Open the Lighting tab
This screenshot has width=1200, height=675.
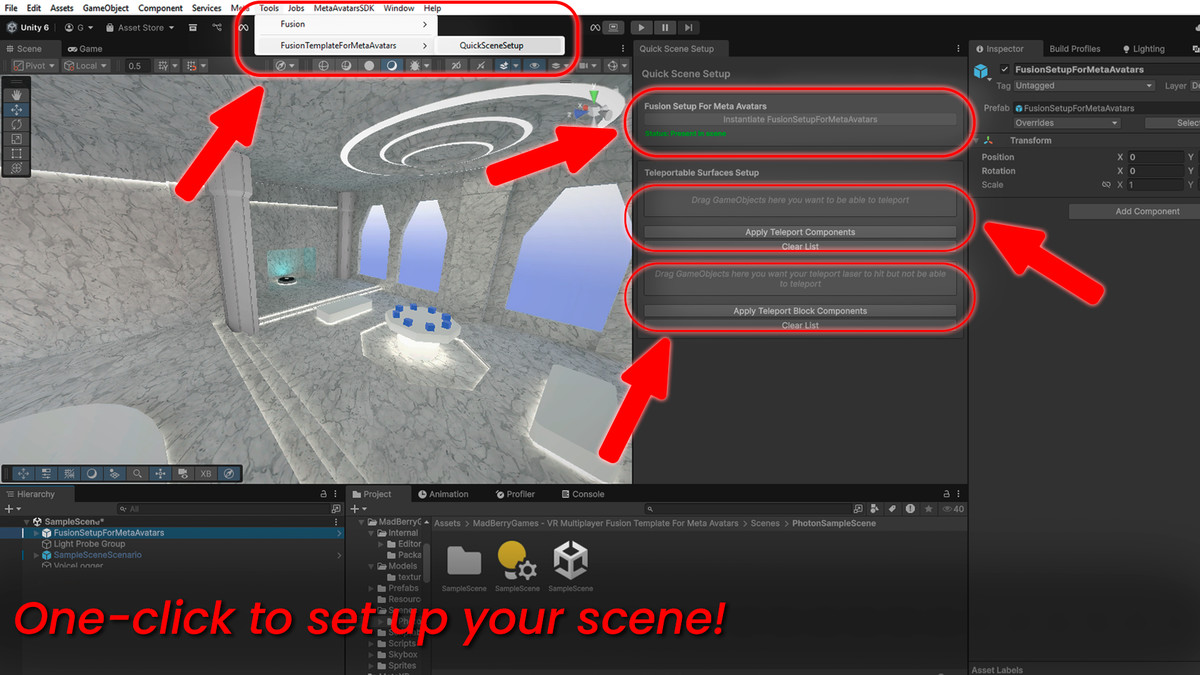1143,48
